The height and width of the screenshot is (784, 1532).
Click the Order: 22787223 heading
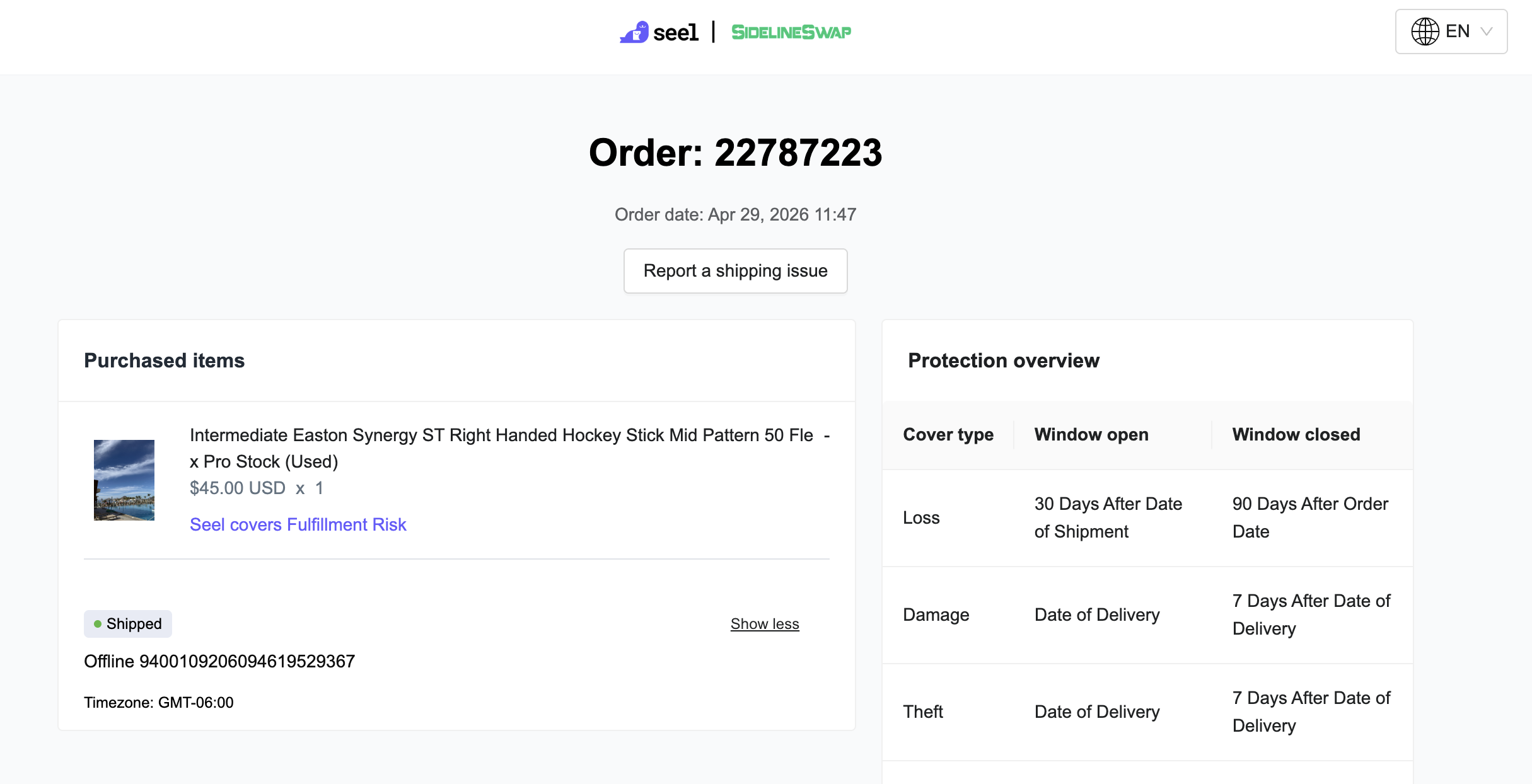click(x=735, y=153)
